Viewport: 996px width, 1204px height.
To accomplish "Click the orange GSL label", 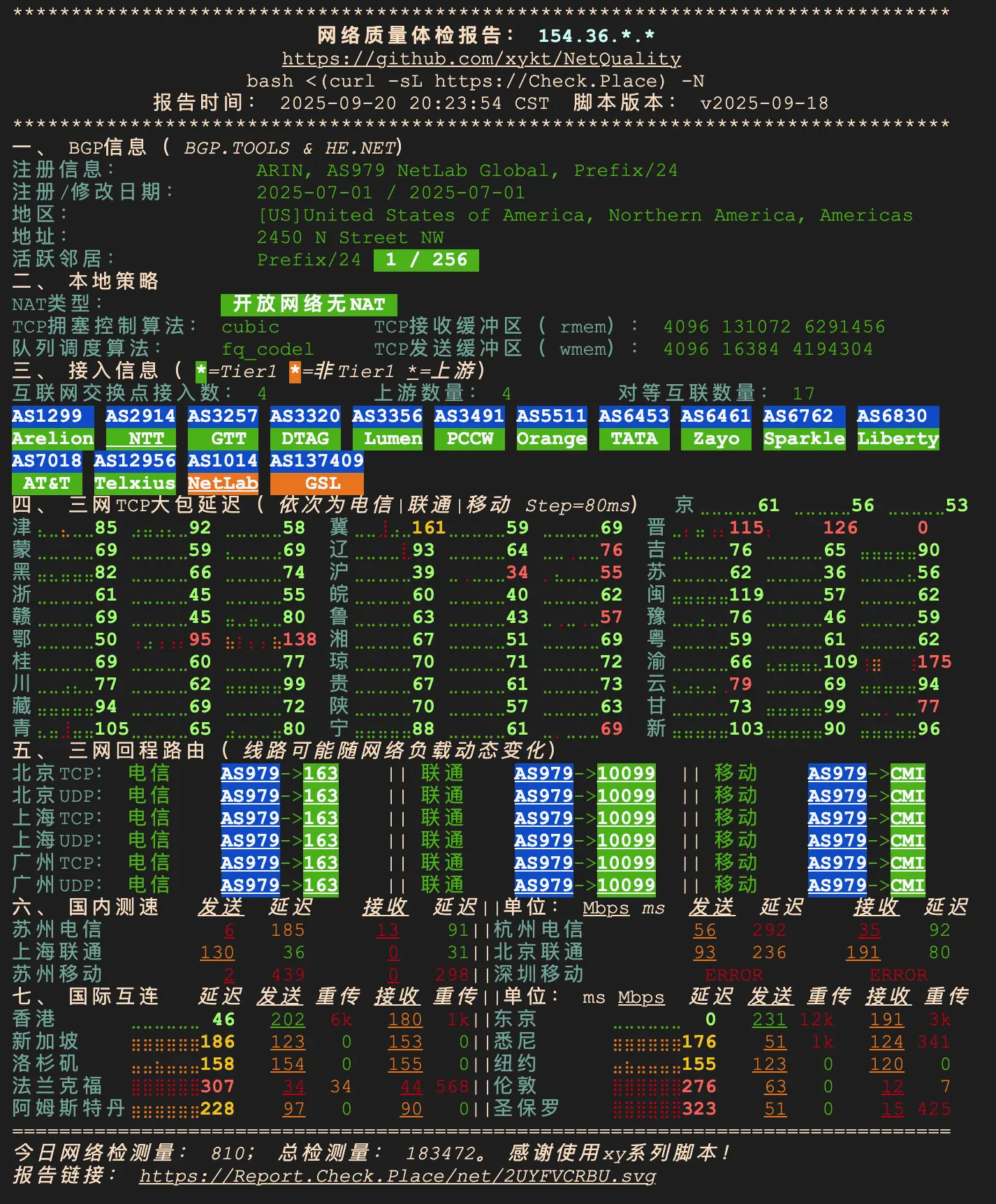I will tap(316, 483).
